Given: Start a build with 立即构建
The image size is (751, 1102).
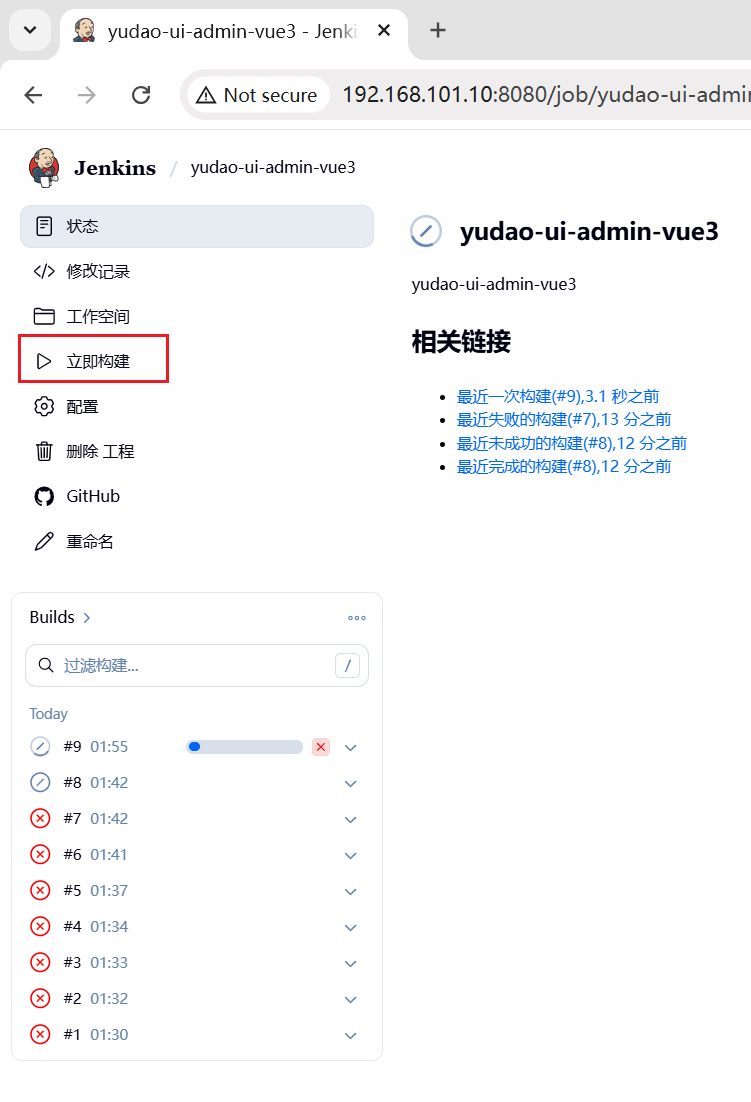Looking at the screenshot, I should [93, 361].
